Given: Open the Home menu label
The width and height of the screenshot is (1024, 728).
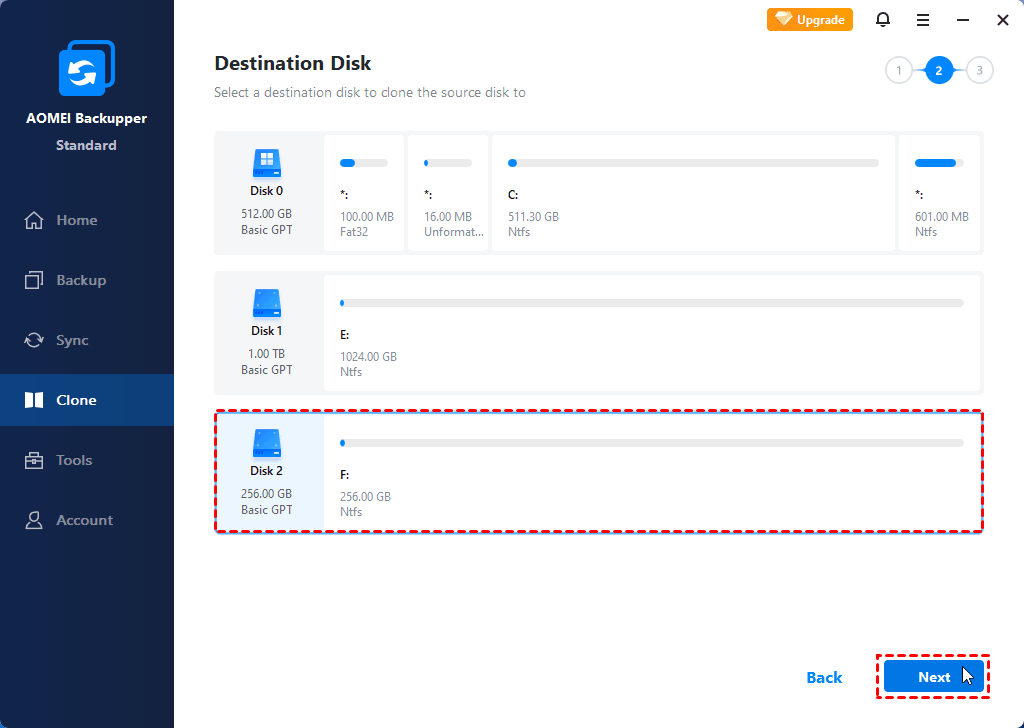Looking at the screenshot, I should [x=77, y=221].
